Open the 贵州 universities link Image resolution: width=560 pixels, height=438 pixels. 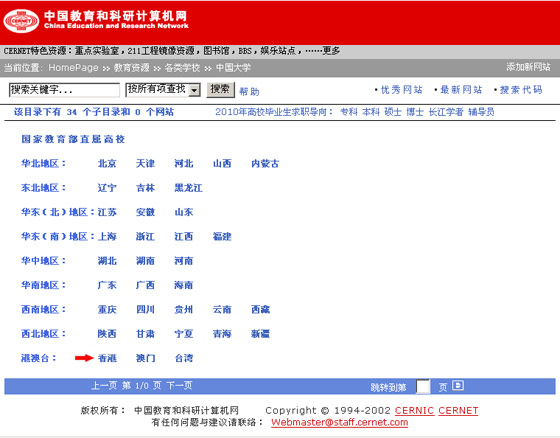(x=184, y=309)
